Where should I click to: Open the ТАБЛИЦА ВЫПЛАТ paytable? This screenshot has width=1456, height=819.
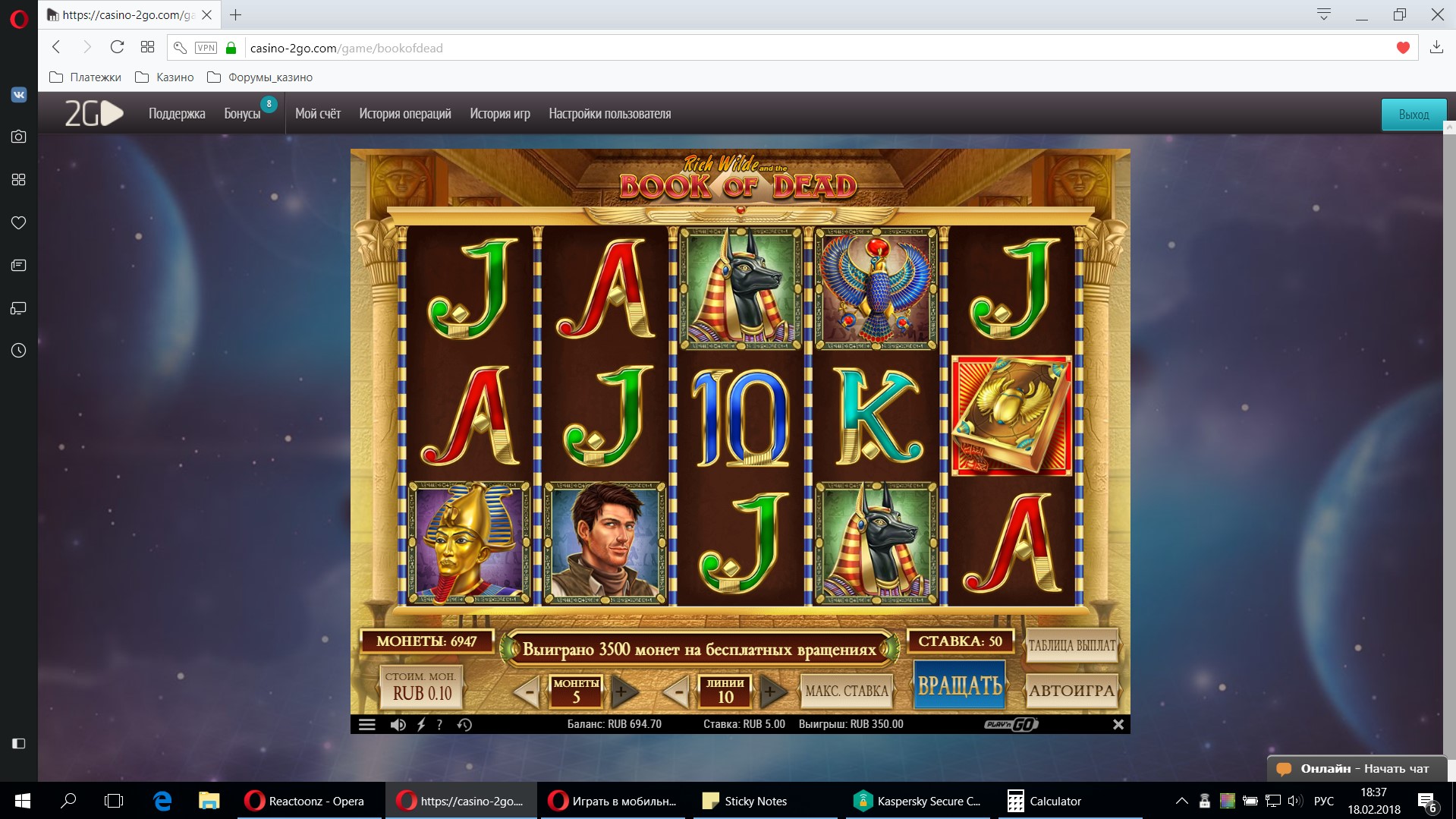(x=1072, y=646)
